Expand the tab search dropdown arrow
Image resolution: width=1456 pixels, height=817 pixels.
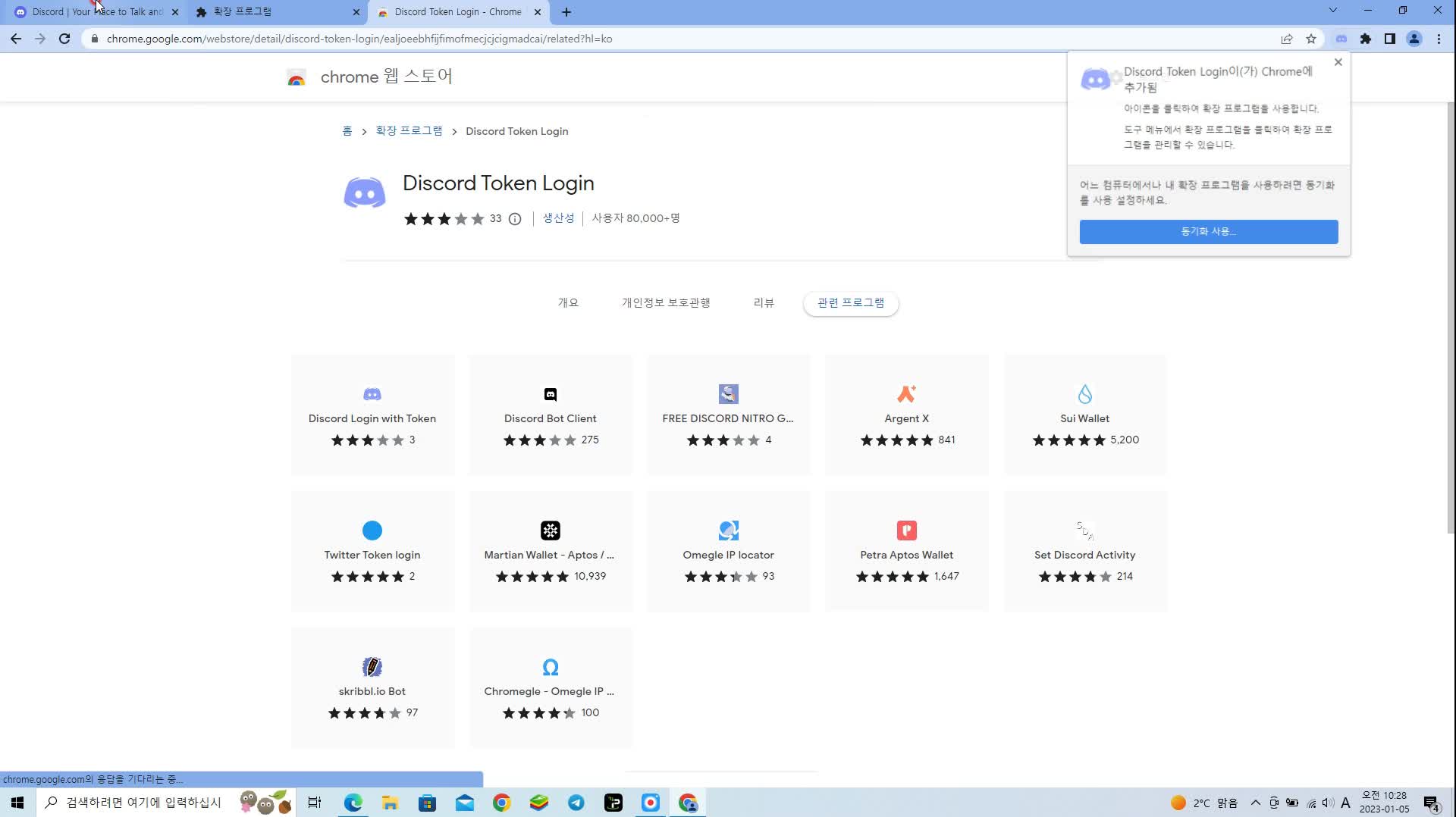point(1332,11)
